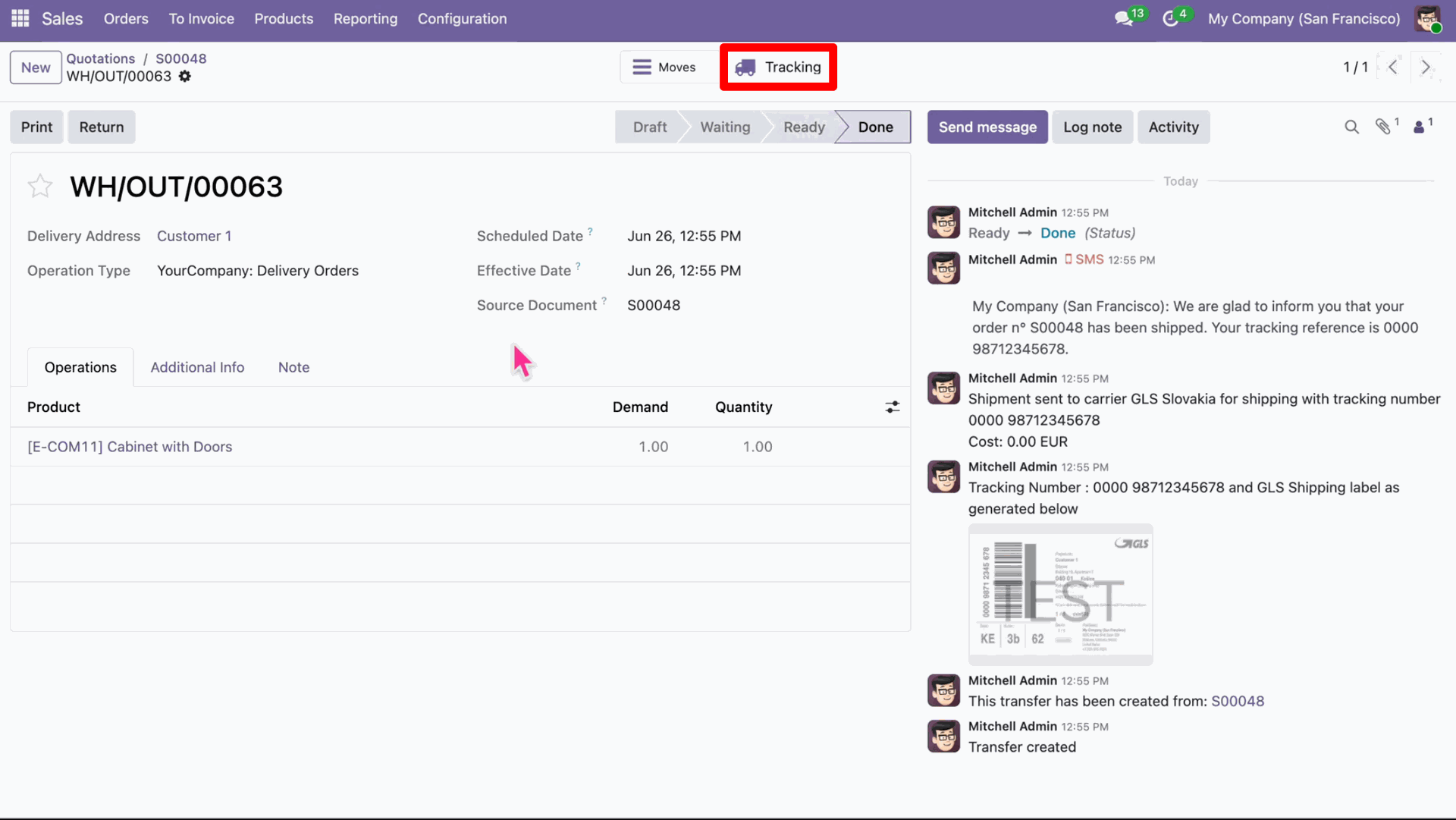
Task: Click the Source Document help question mark
Action: [x=604, y=301]
